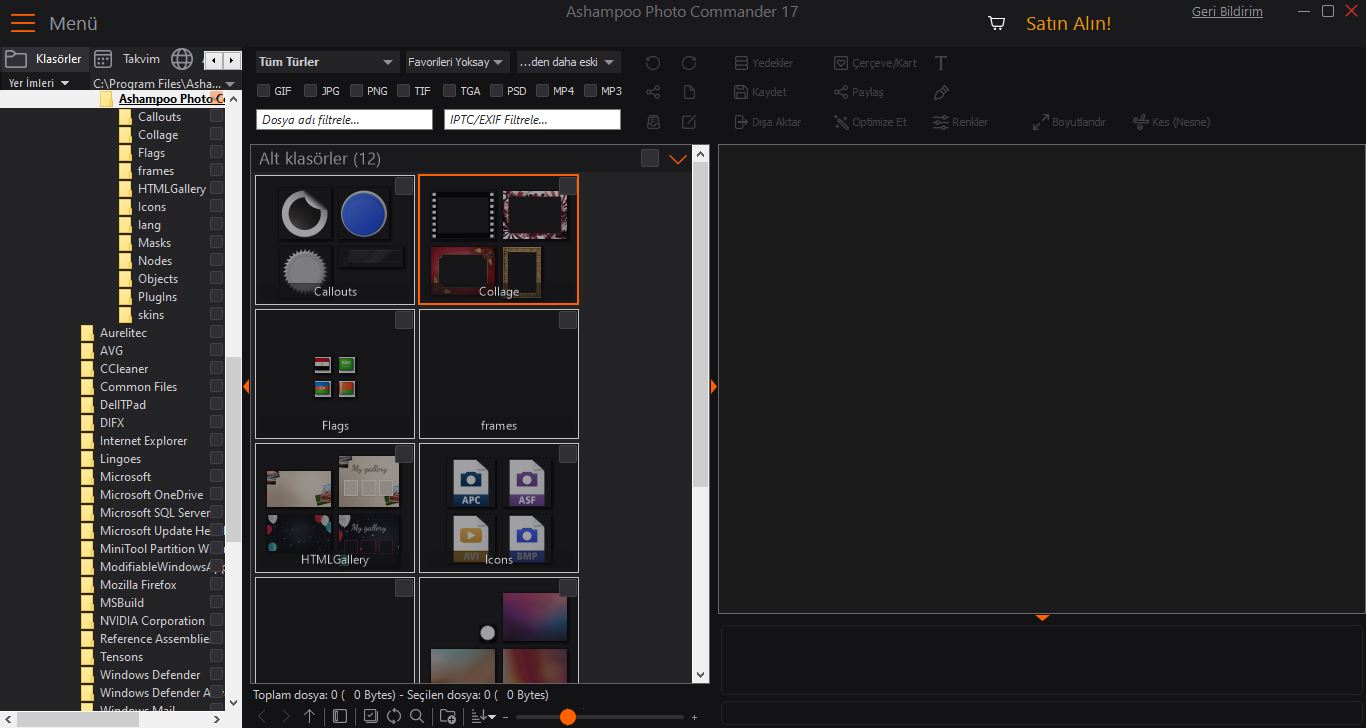1366x728 pixels.
Task: Open the ...den daha eski date dropdown
Action: pyautogui.click(x=568, y=62)
